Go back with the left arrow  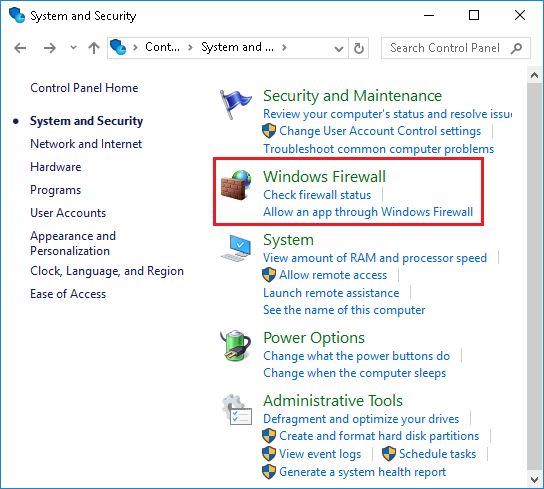point(20,48)
